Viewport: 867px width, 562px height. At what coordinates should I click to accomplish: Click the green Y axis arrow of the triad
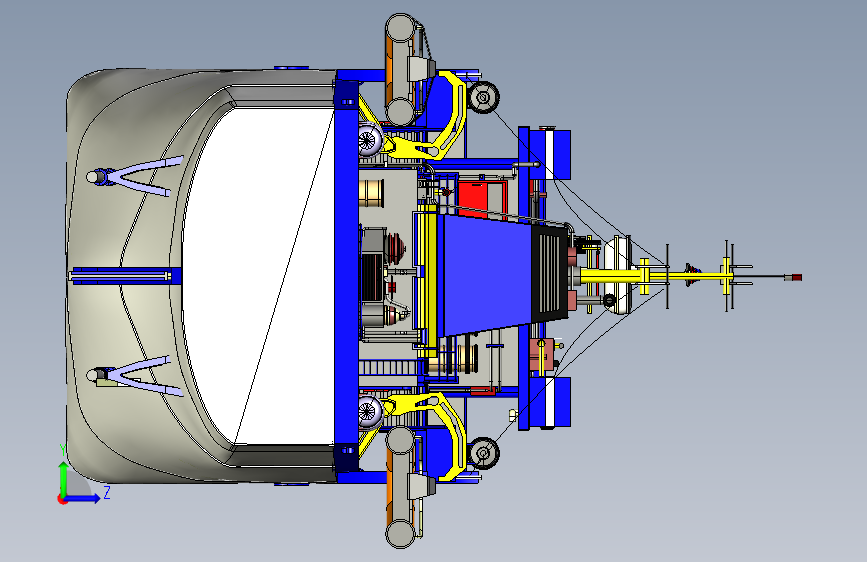(64, 478)
